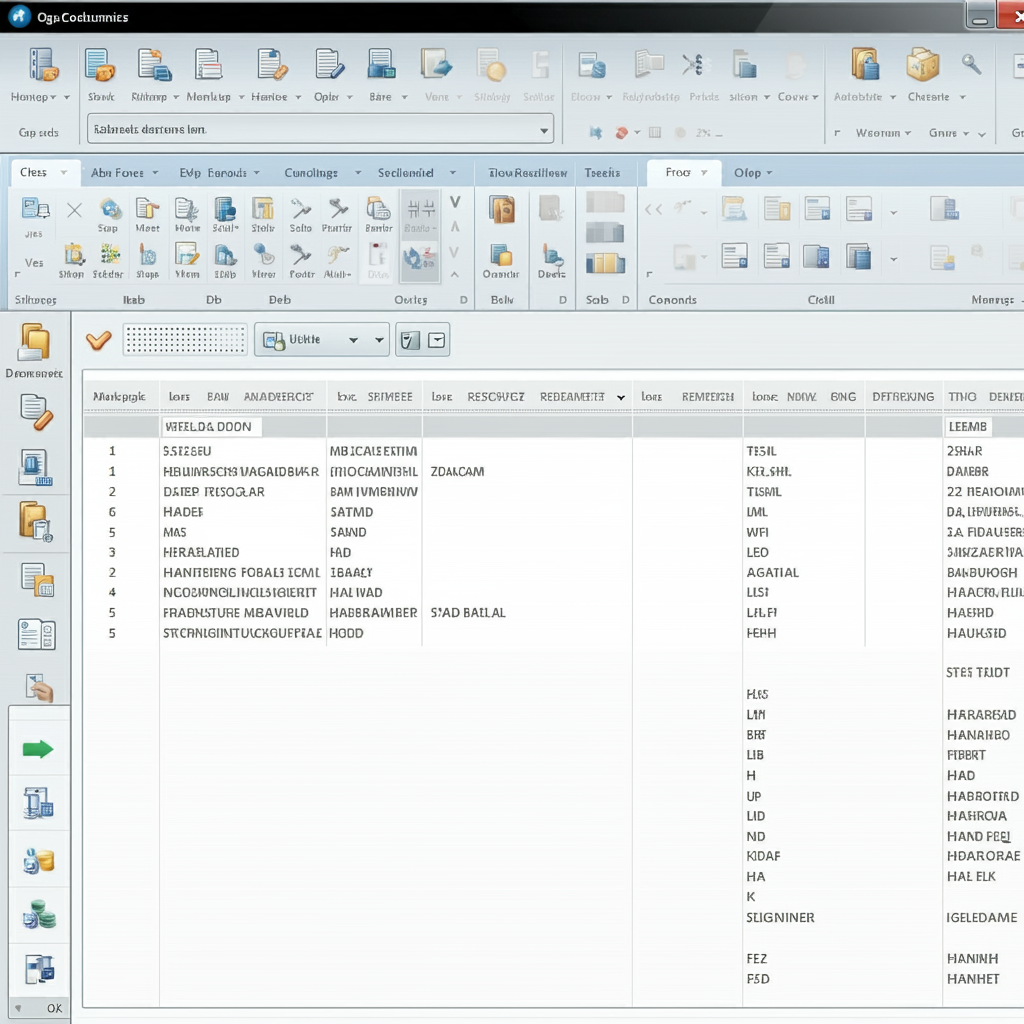Open the Orandar ribbon icon
This screenshot has height=1024, width=1024.
(501, 255)
